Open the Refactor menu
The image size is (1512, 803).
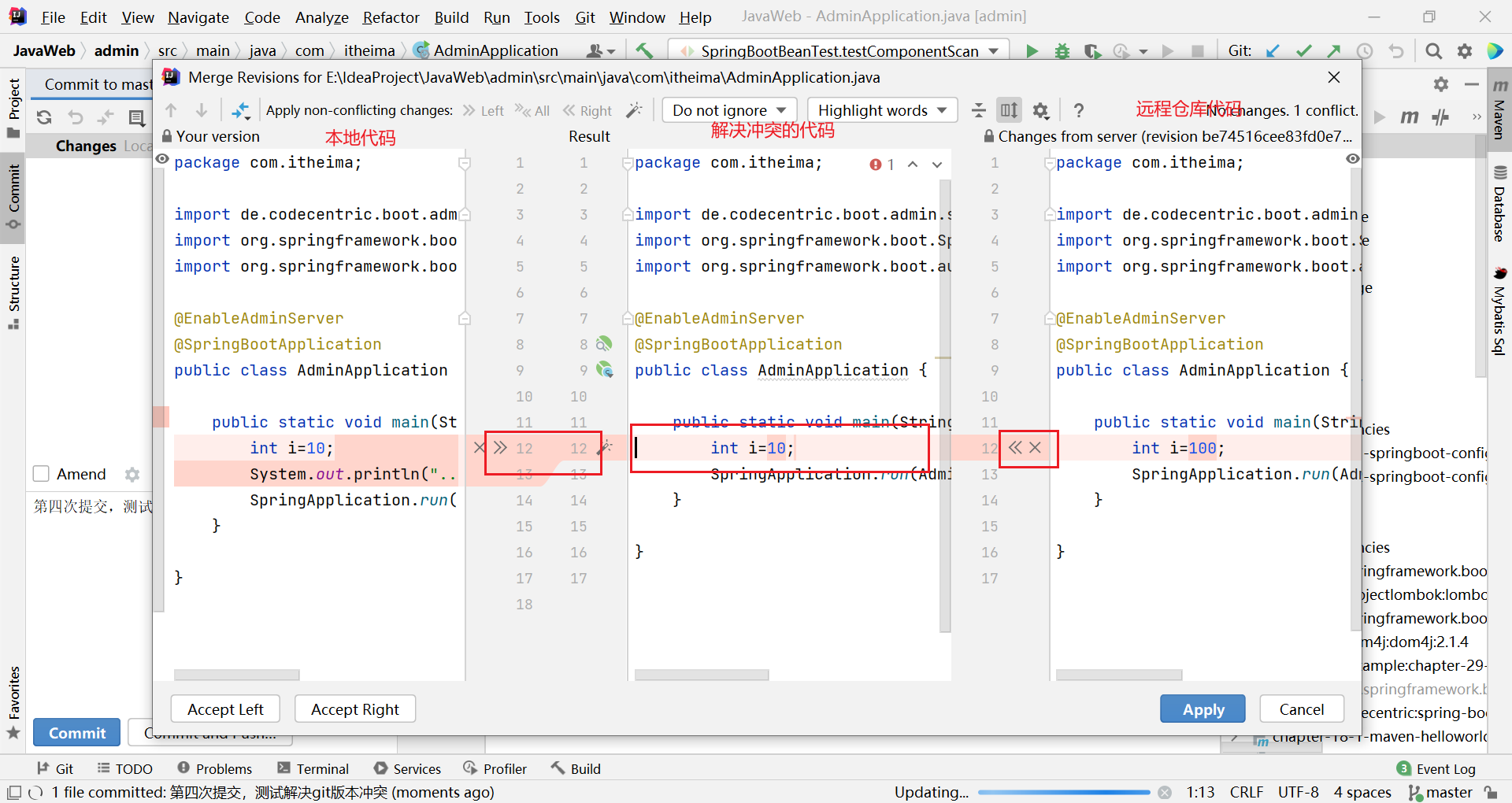click(x=391, y=17)
